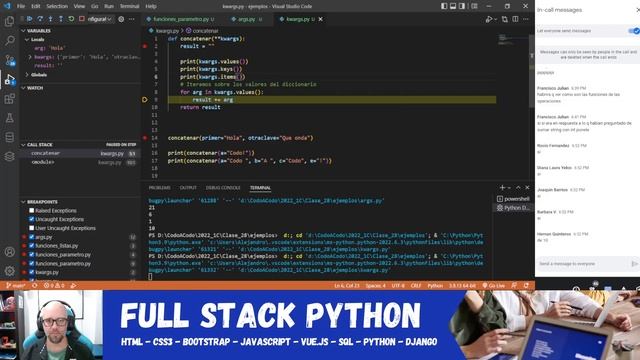Click Run Python File play icon in editor
640x360 pixels.
tap(489, 19)
